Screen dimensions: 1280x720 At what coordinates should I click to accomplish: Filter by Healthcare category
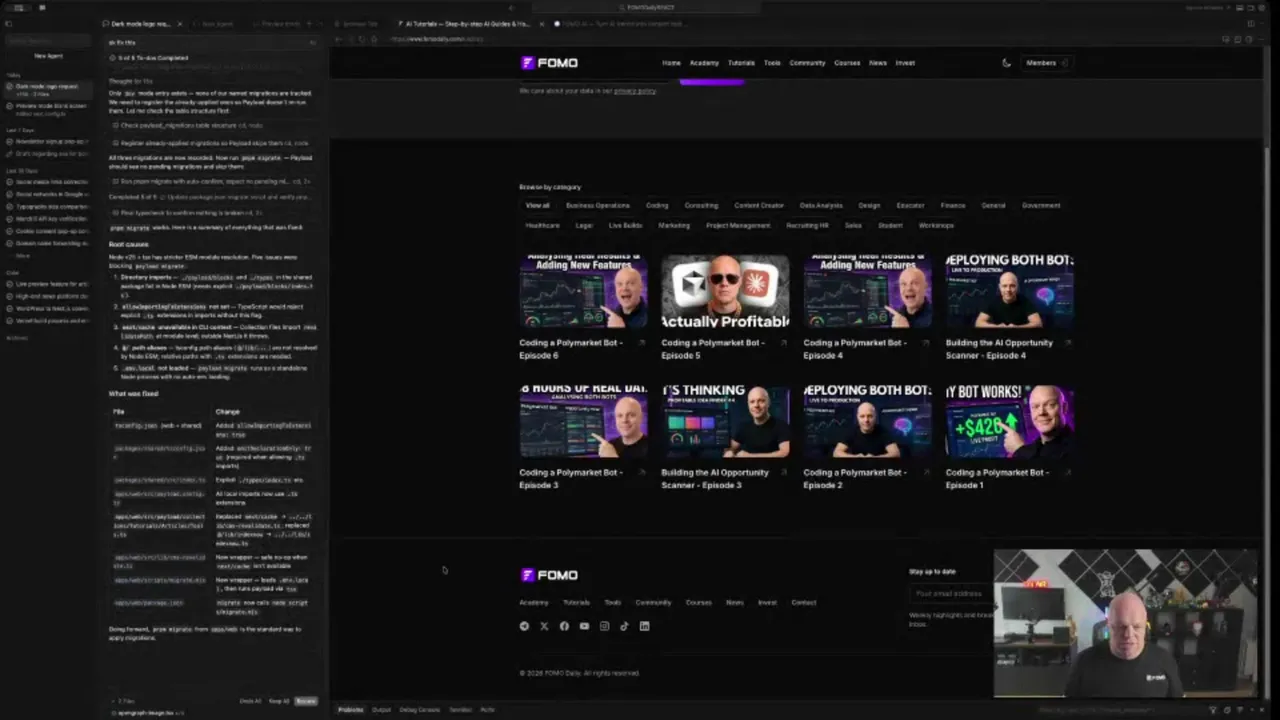click(x=543, y=225)
